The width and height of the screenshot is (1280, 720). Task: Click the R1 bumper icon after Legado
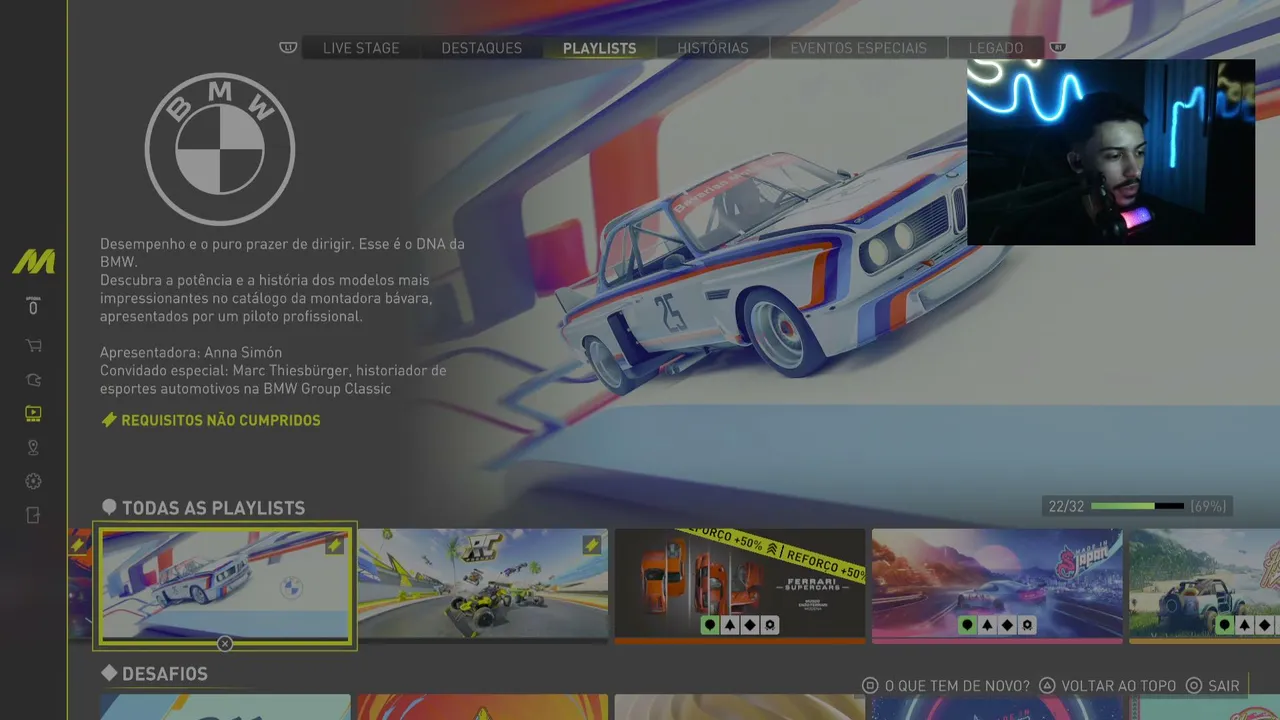click(x=1057, y=47)
